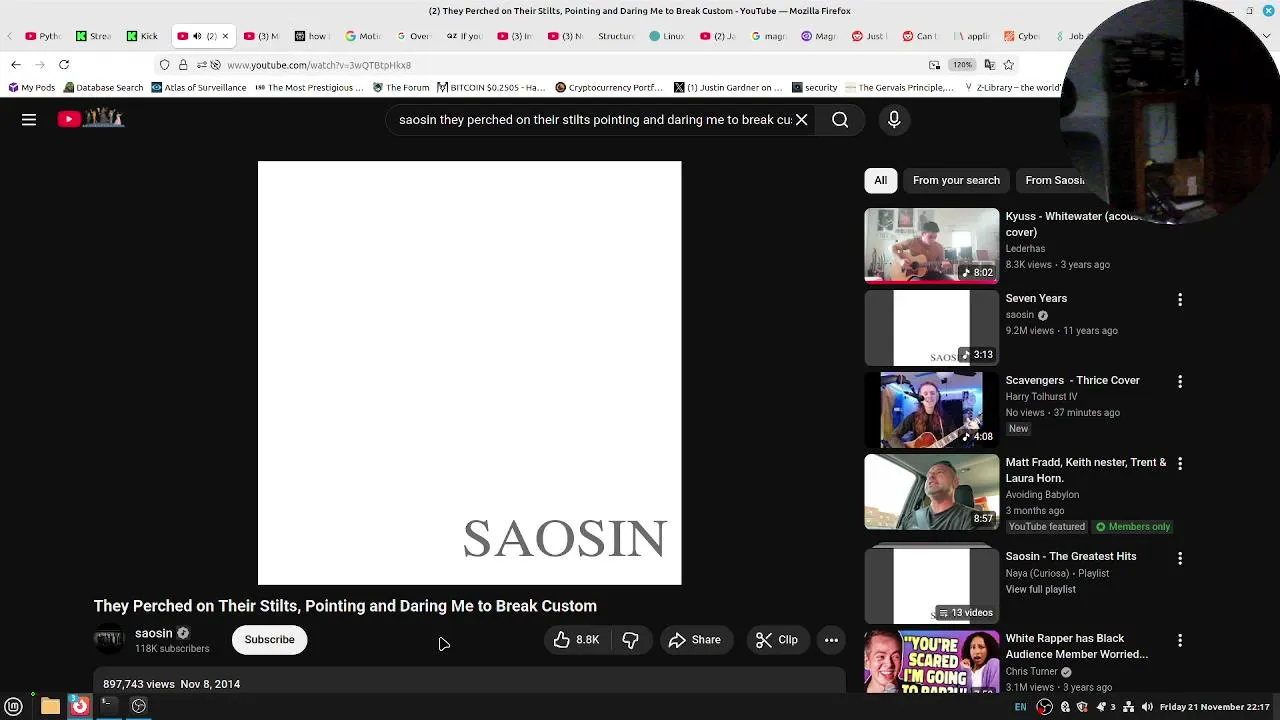The image size is (1280, 720).
Task: Open White Rapper has Black Audience title
Action: (1076, 646)
